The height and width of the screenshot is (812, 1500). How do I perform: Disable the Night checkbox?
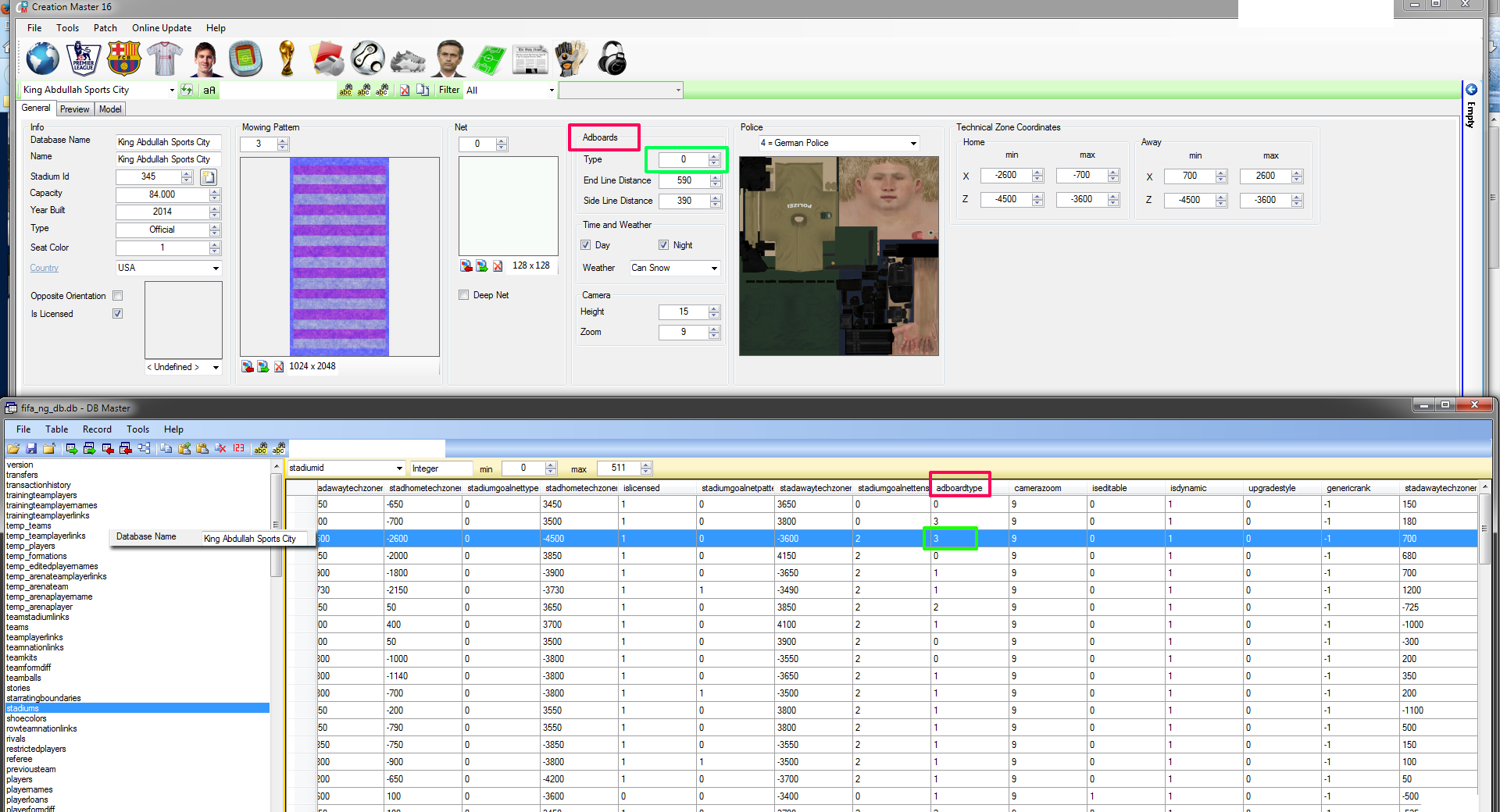(663, 245)
